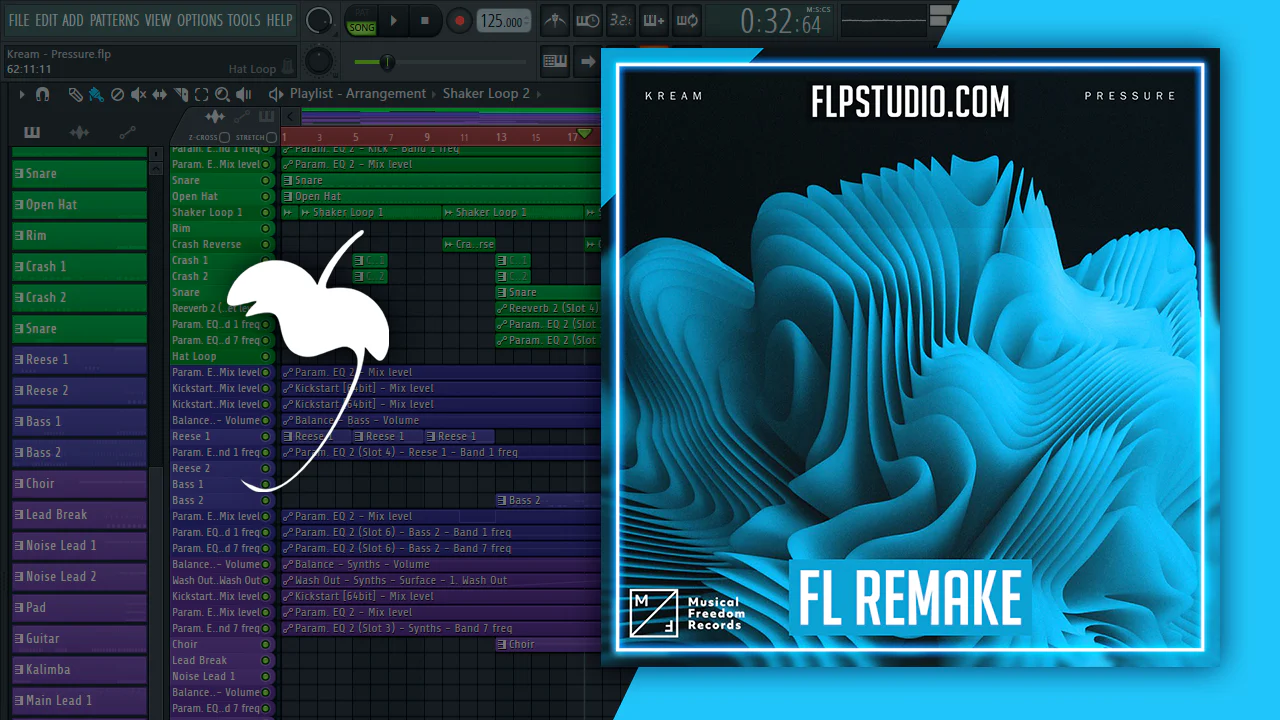This screenshot has width=1280, height=720.
Task: Select the Slip tool in playlist toolbar
Action: (x=160, y=94)
